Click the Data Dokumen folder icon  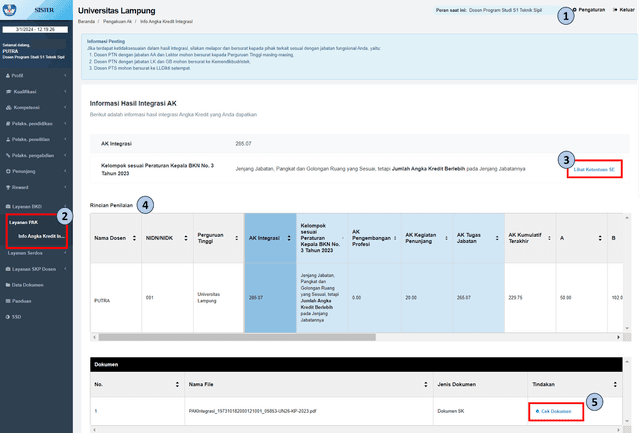8,285
